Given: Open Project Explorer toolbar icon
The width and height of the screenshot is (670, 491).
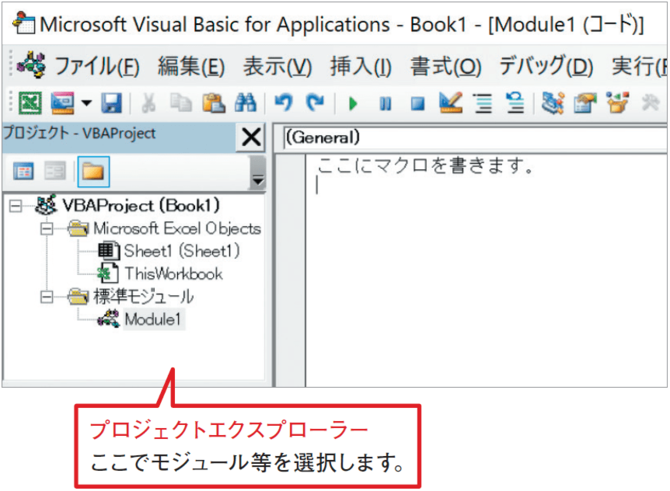Looking at the screenshot, I should 553,103.
